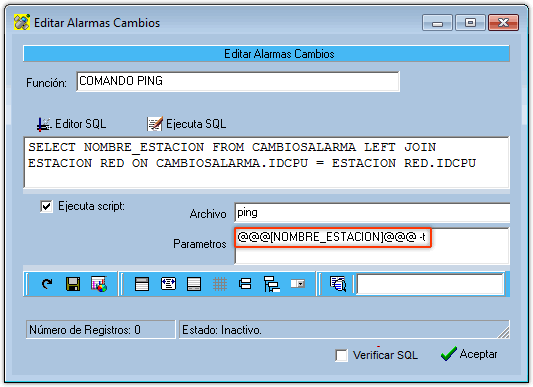Maximize the Editar Alarmas Cambios window
The width and height of the screenshot is (533, 387).
coord(470,23)
